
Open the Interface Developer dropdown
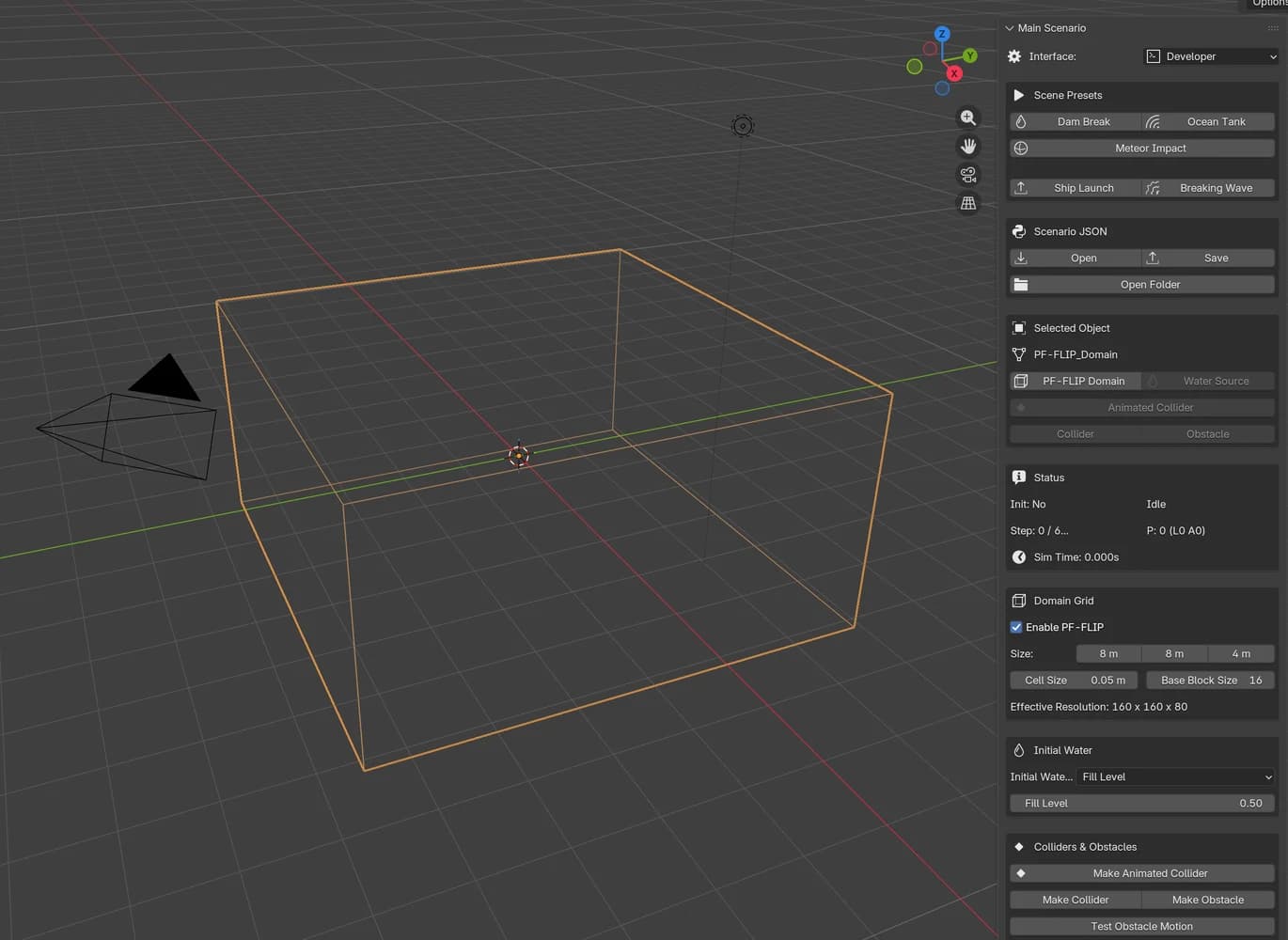point(1211,56)
